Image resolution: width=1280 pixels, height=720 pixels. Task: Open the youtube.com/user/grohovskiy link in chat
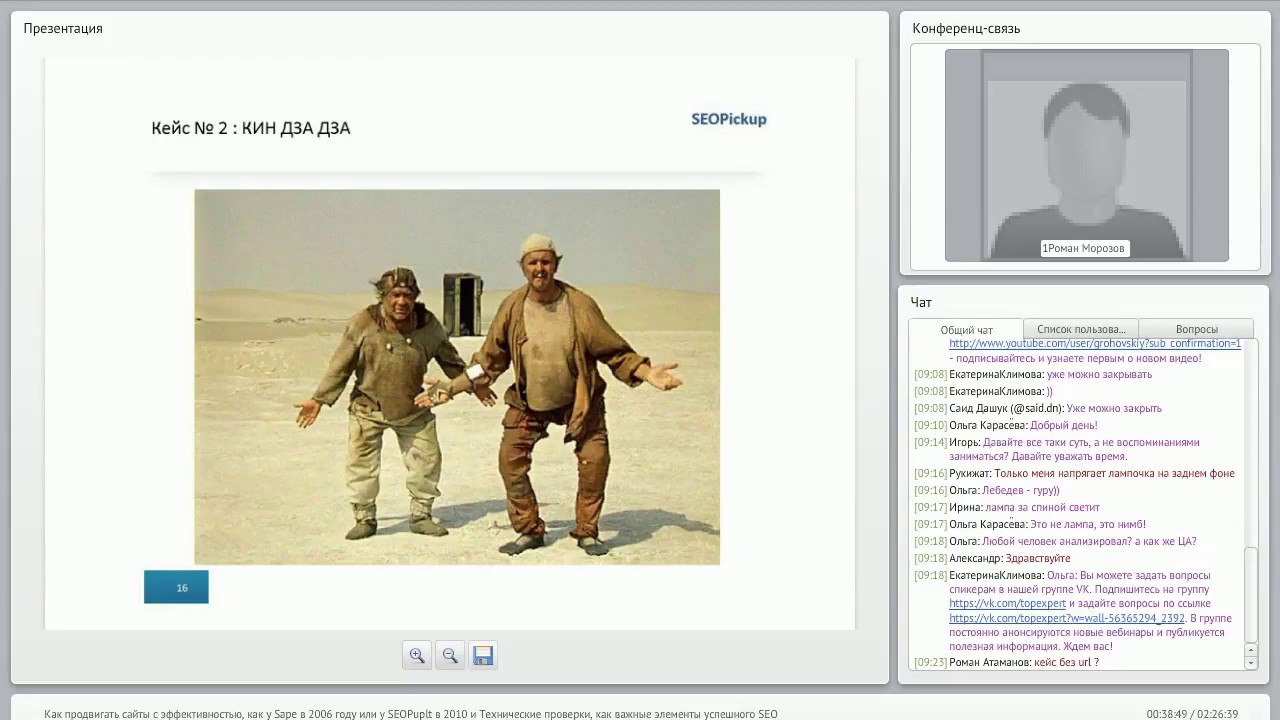point(1095,343)
